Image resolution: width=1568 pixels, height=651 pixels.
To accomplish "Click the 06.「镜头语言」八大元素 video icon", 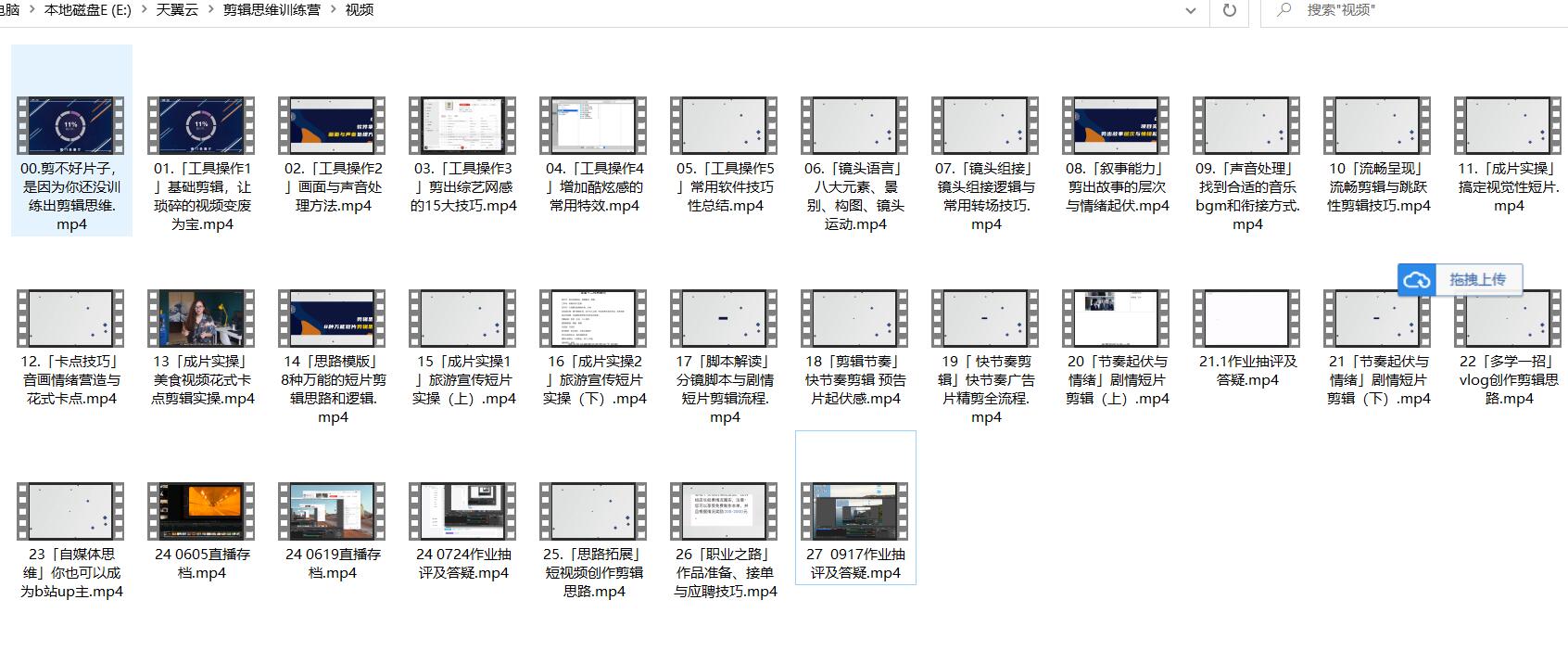I will pos(854,125).
